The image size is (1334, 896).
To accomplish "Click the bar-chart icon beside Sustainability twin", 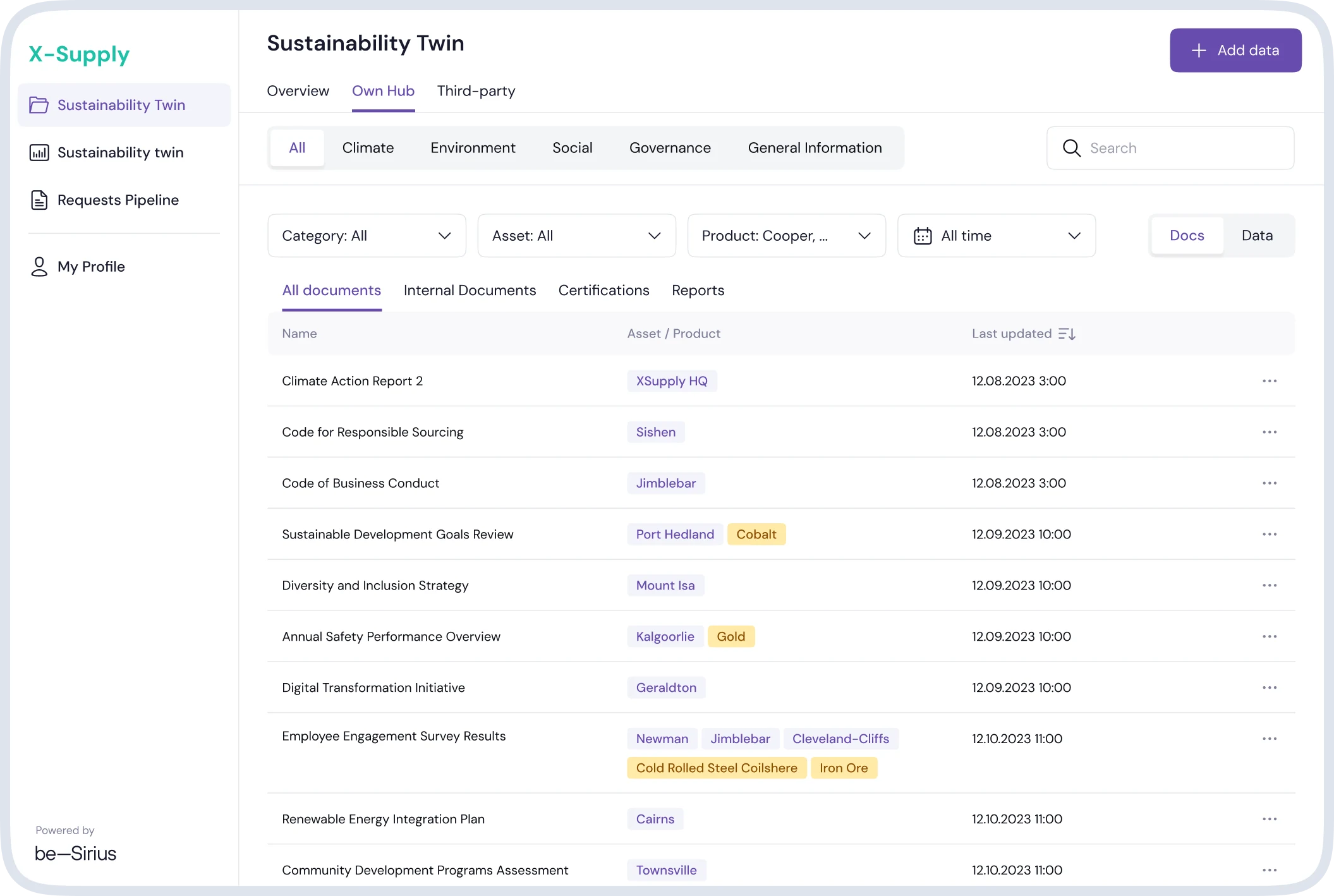I will [39, 152].
